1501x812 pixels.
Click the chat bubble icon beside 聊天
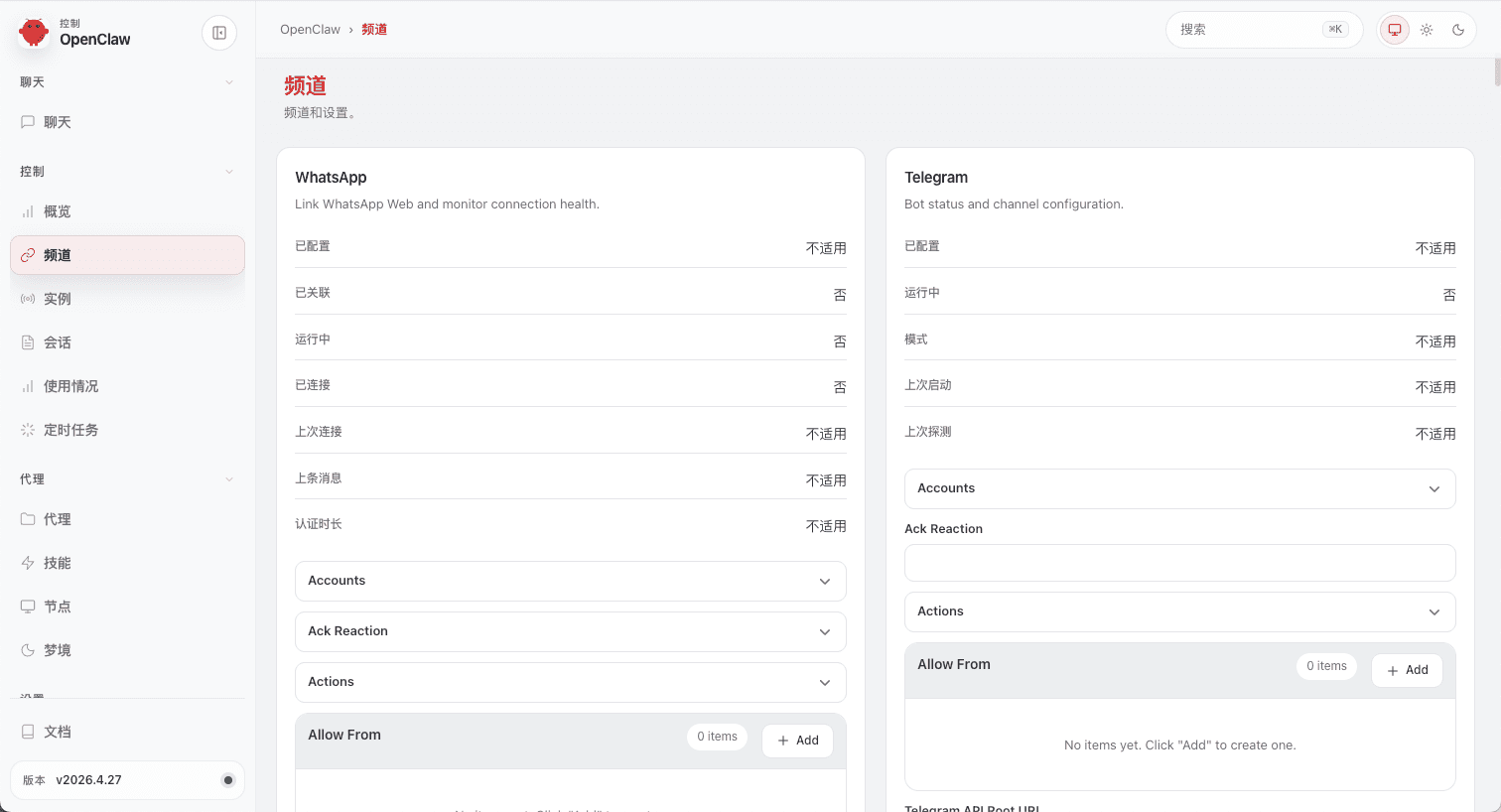28,122
